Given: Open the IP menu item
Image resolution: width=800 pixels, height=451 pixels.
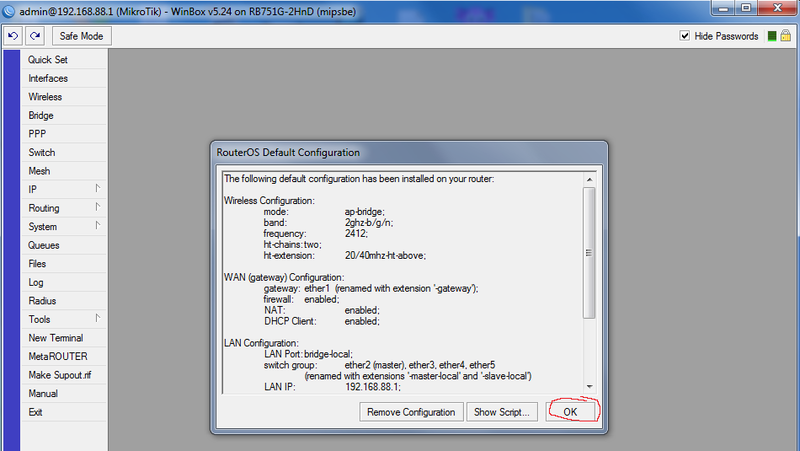Looking at the screenshot, I should pyautogui.click(x=64, y=189).
